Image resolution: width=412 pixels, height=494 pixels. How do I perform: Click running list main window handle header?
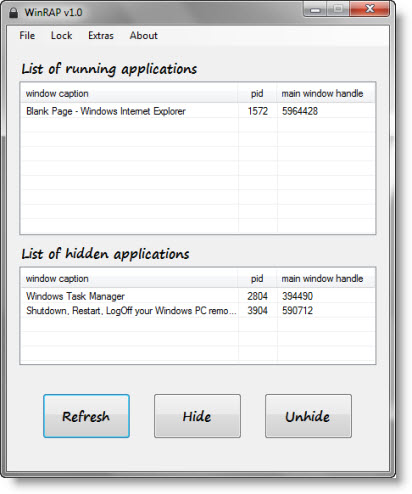click(x=326, y=93)
